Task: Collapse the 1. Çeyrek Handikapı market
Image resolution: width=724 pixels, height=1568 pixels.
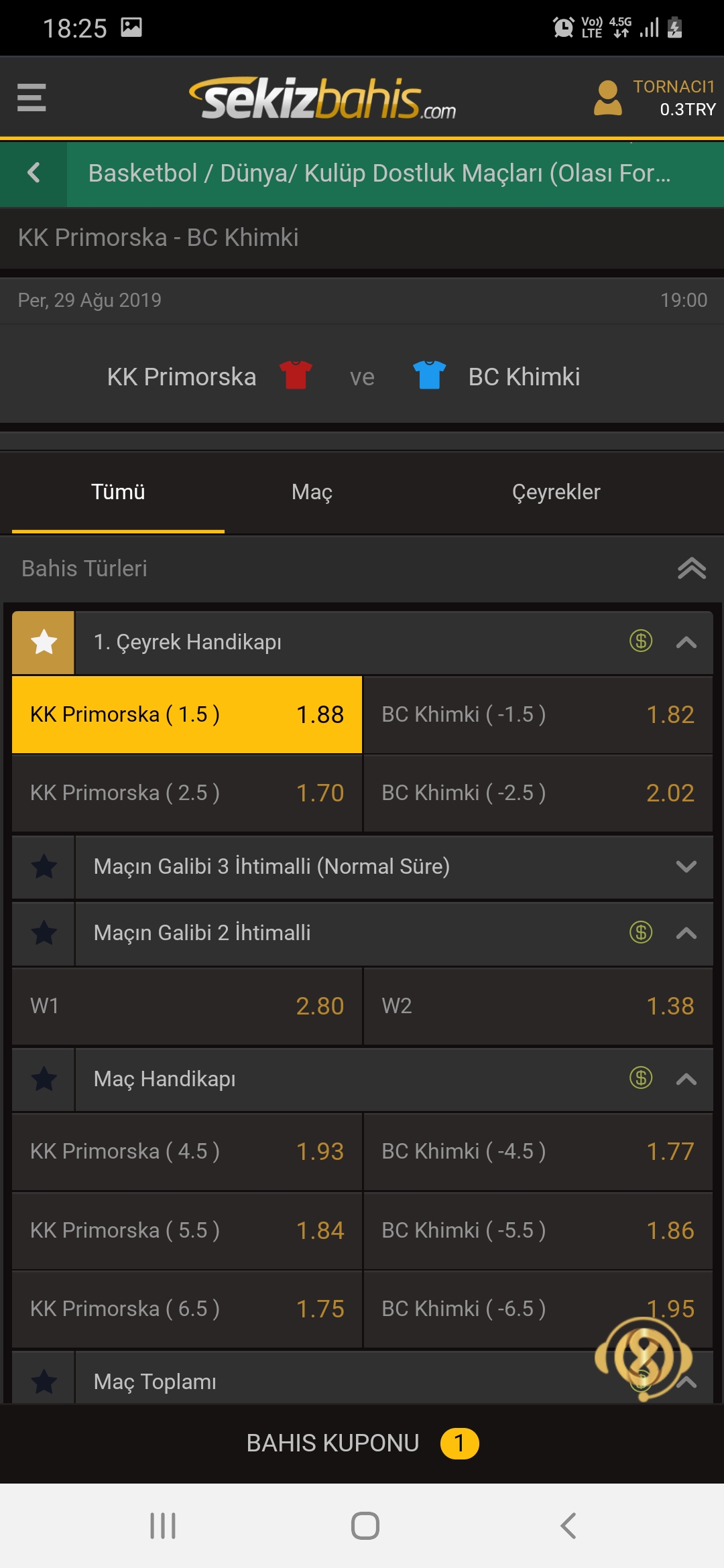Action: click(x=686, y=642)
